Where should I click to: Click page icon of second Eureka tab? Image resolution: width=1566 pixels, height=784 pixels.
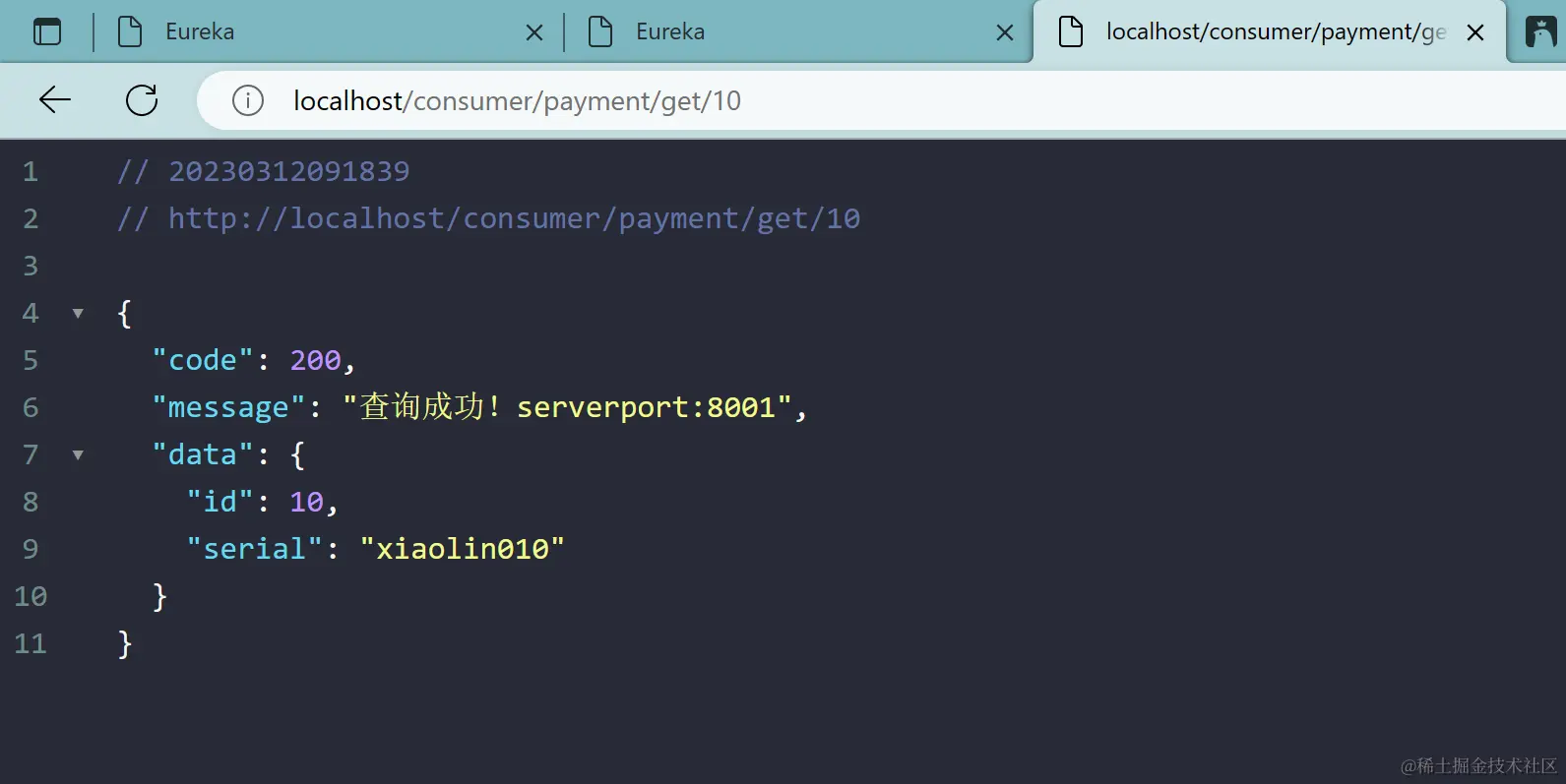tap(600, 31)
